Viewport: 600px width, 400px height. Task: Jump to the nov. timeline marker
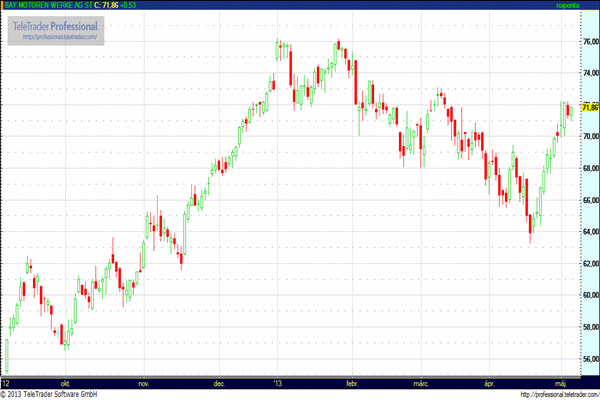pyautogui.click(x=143, y=382)
